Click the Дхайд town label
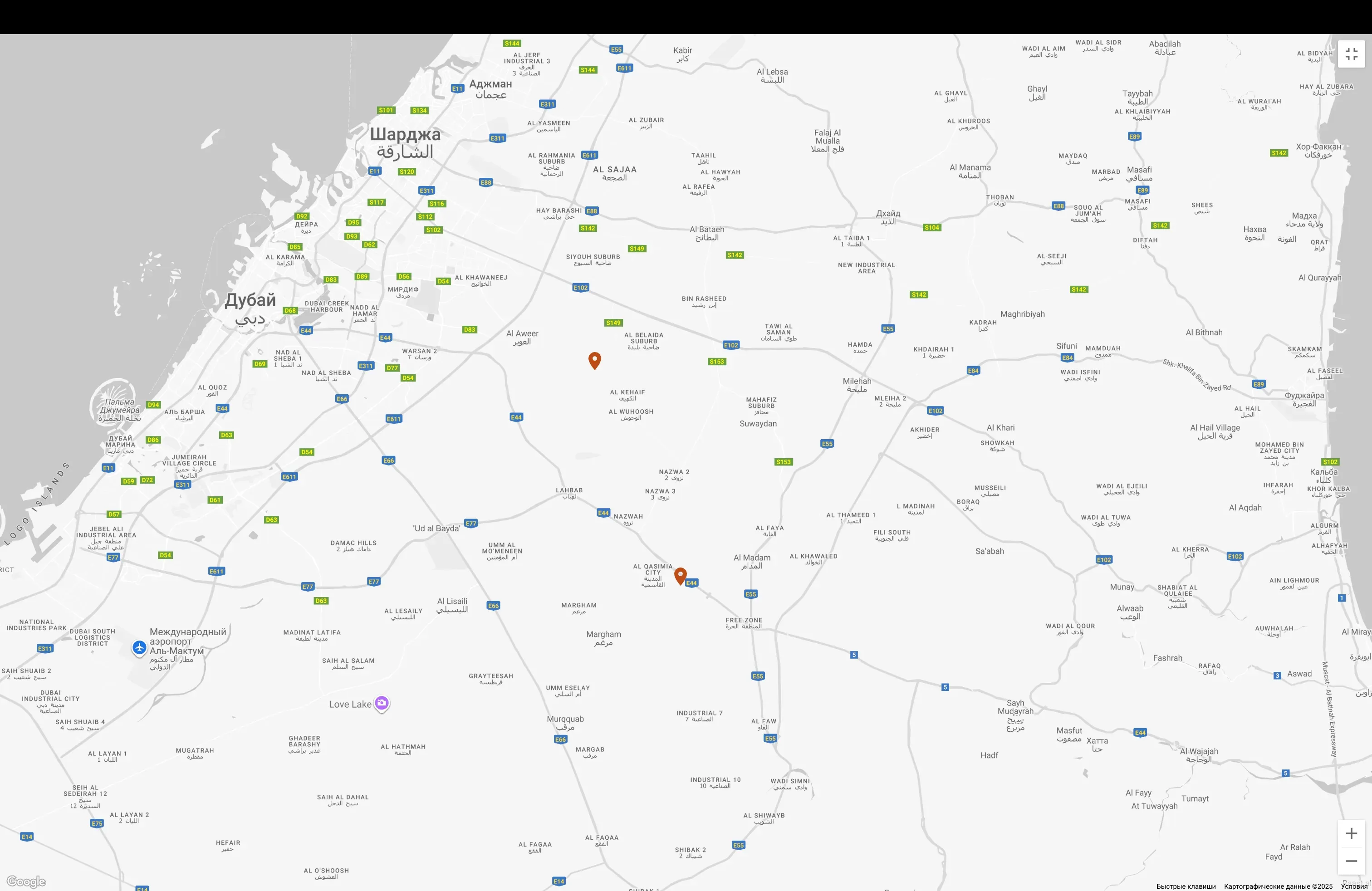This screenshot has width=1372, height=891. 888,213
